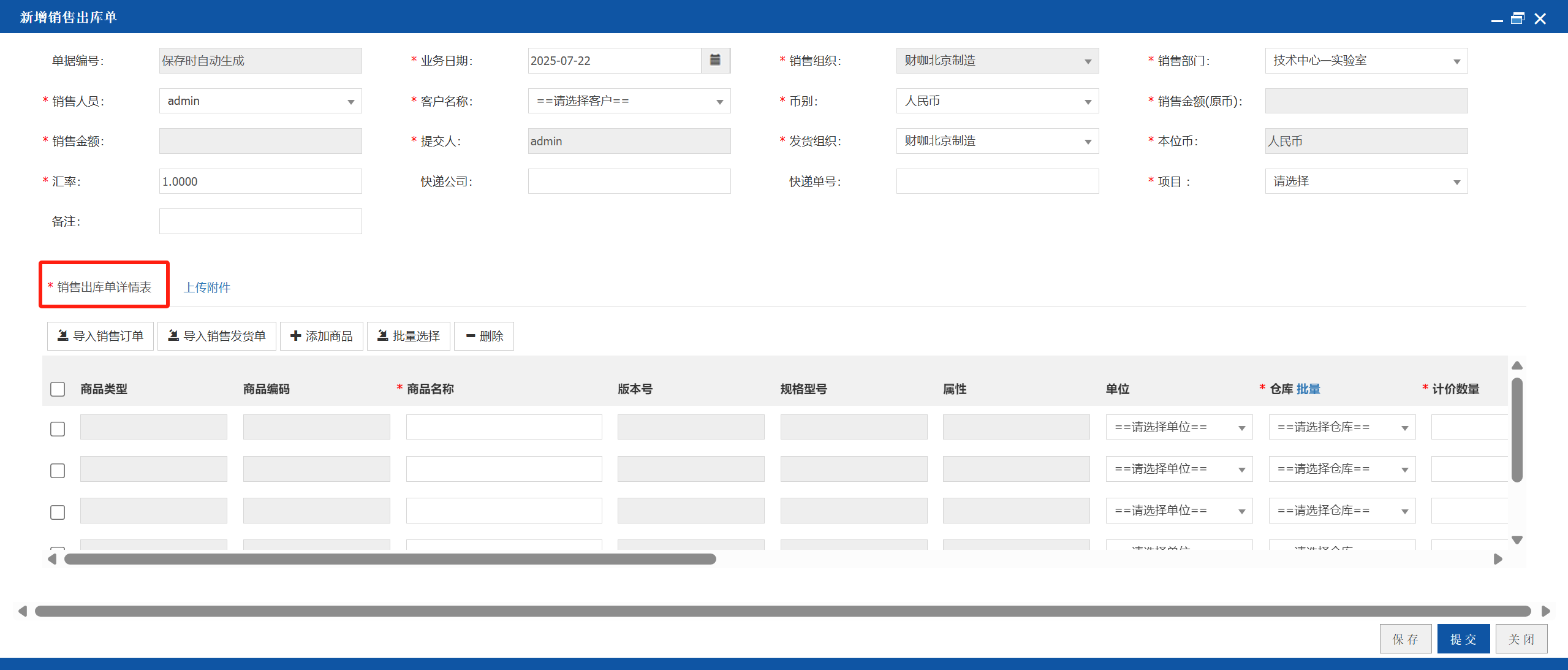Click the 提交 submit button

[x=1463, y=639]
